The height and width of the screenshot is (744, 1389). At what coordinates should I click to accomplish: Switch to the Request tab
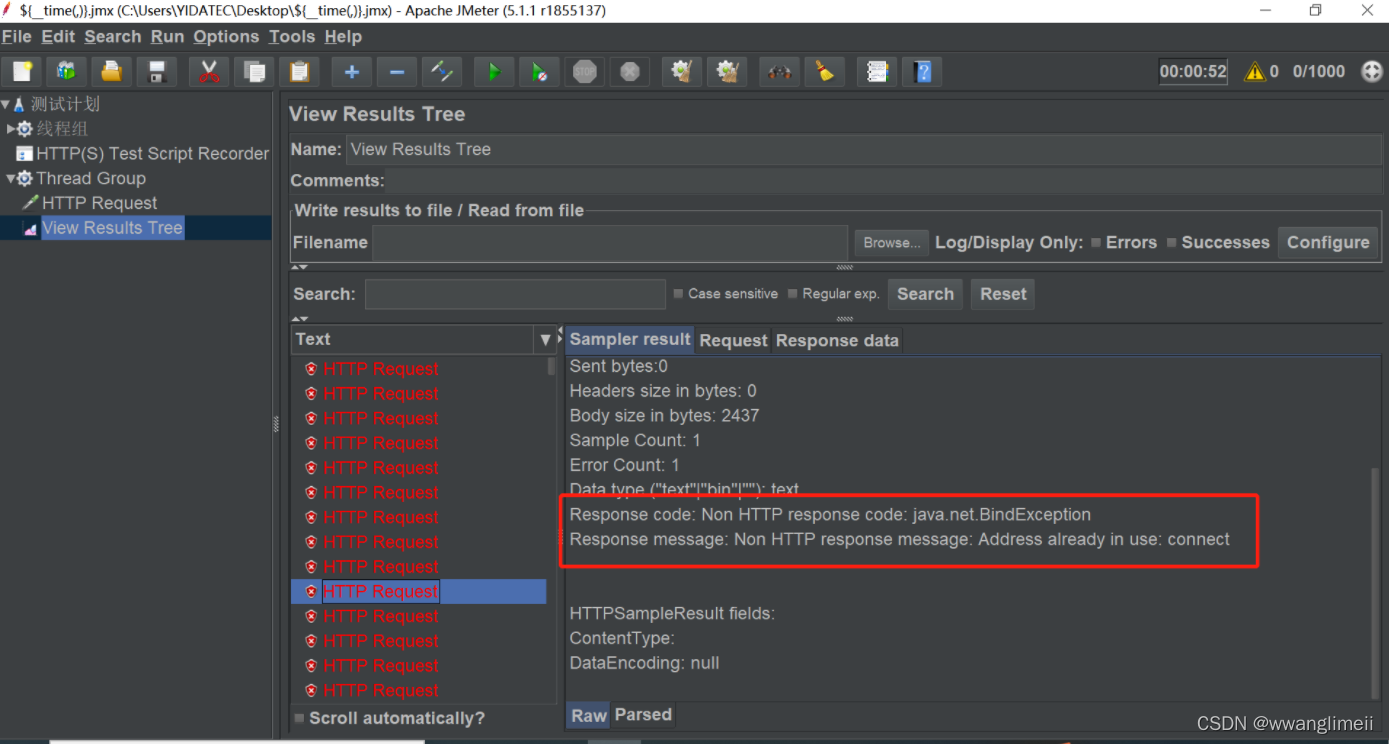pyautogui.click(x=733, y=340)
